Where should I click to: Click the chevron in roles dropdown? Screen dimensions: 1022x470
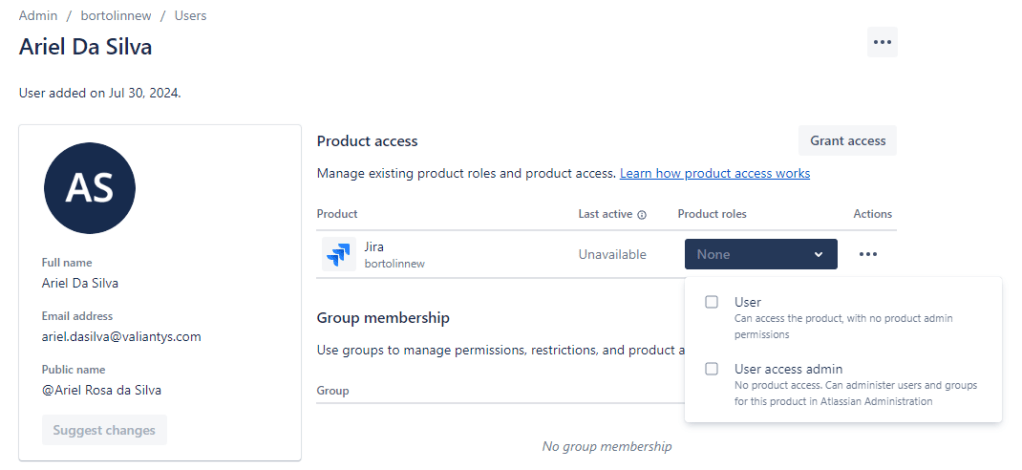point(818,255)
